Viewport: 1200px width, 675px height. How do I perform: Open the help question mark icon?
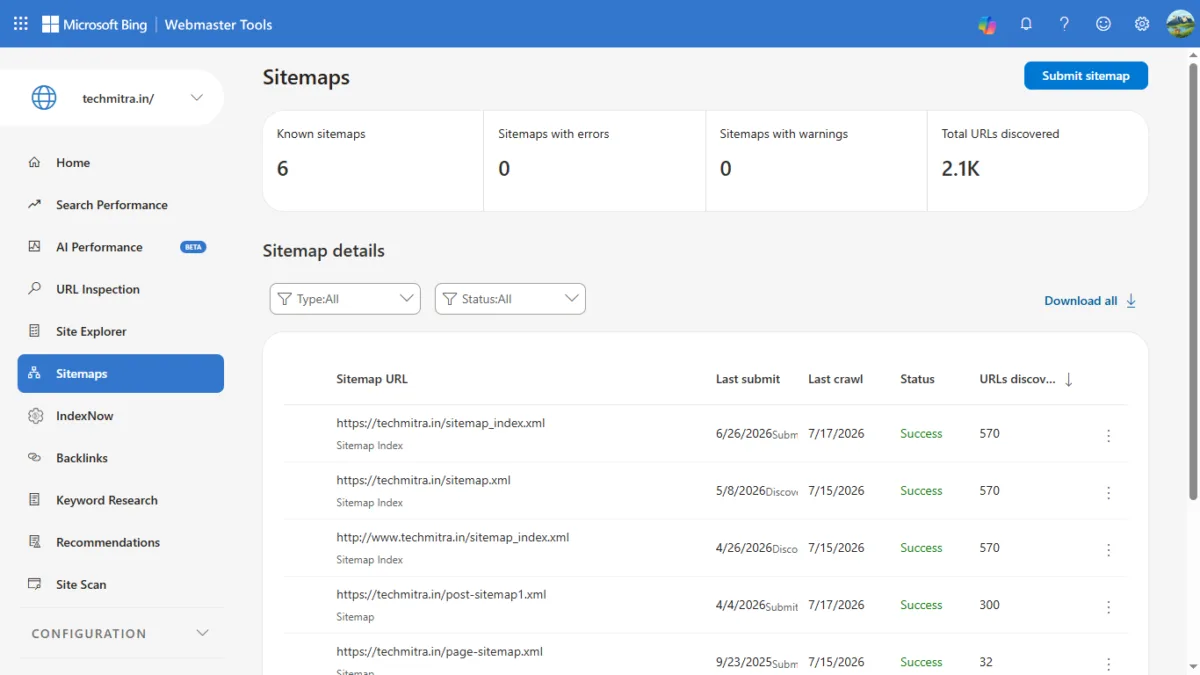coord(1065,24)
